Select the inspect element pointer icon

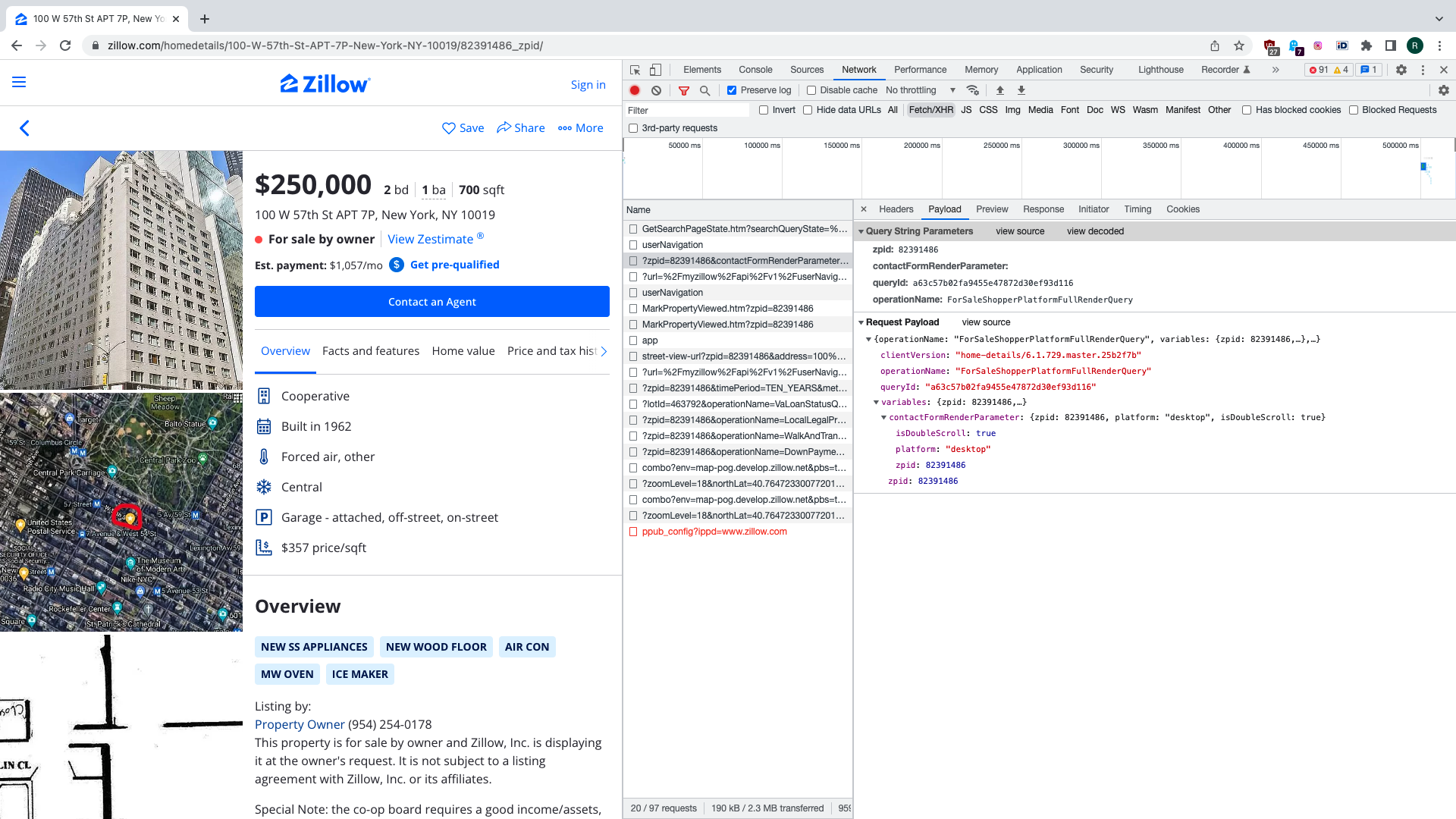coord(635,70)
